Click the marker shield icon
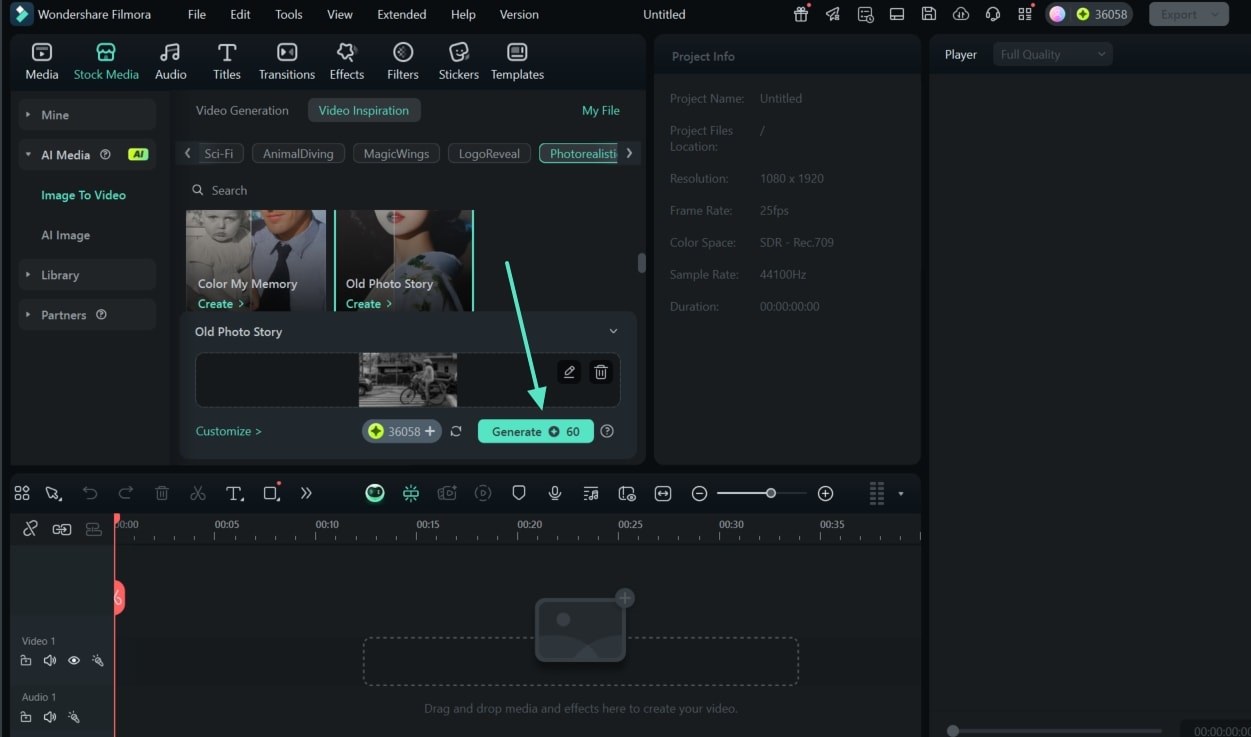Viewport: 1251px width, 737px height. click(x=519, y=493)
